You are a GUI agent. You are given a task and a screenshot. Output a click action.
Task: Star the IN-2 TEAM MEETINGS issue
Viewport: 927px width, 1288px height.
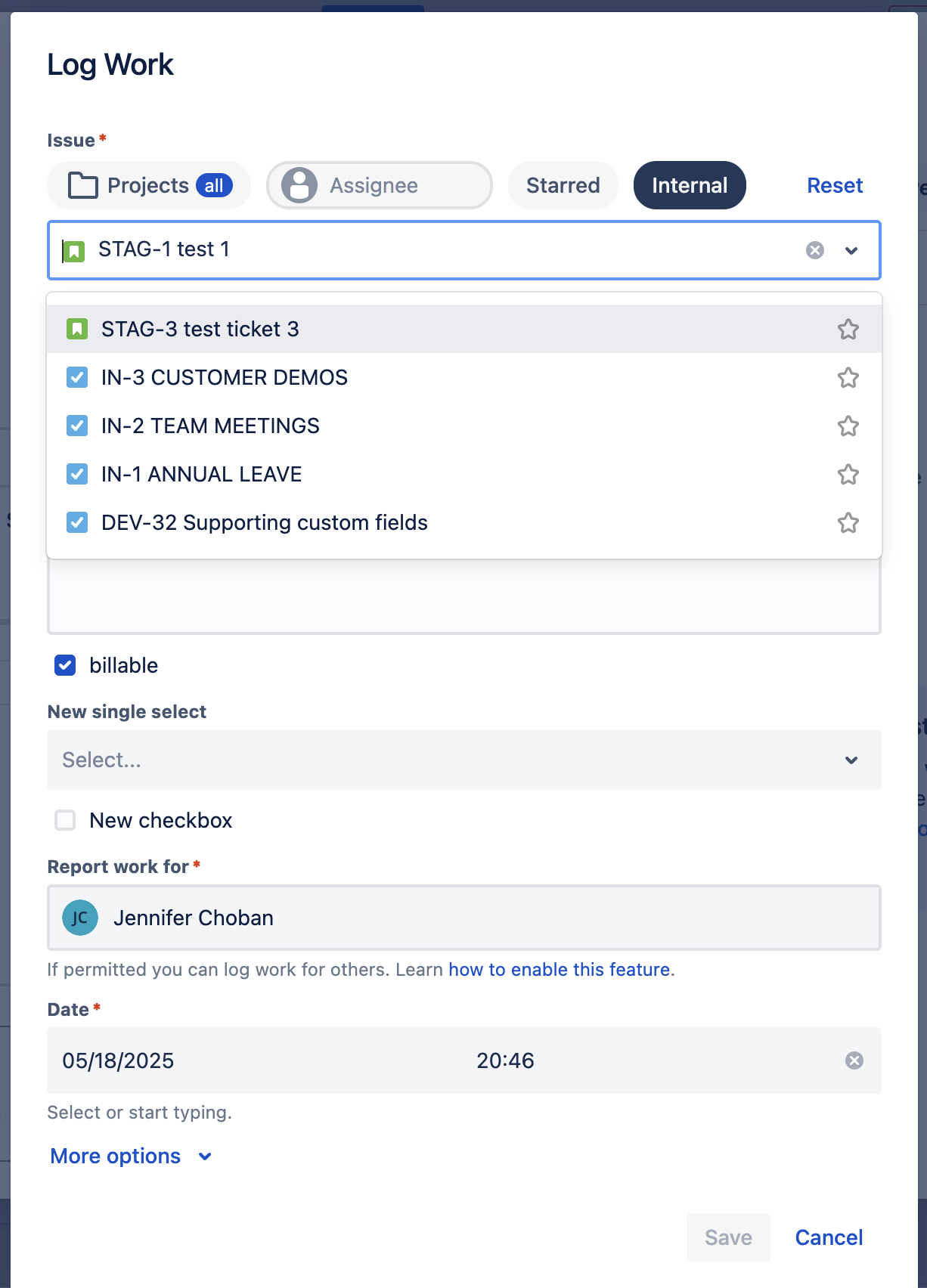(x=848, y=426)
